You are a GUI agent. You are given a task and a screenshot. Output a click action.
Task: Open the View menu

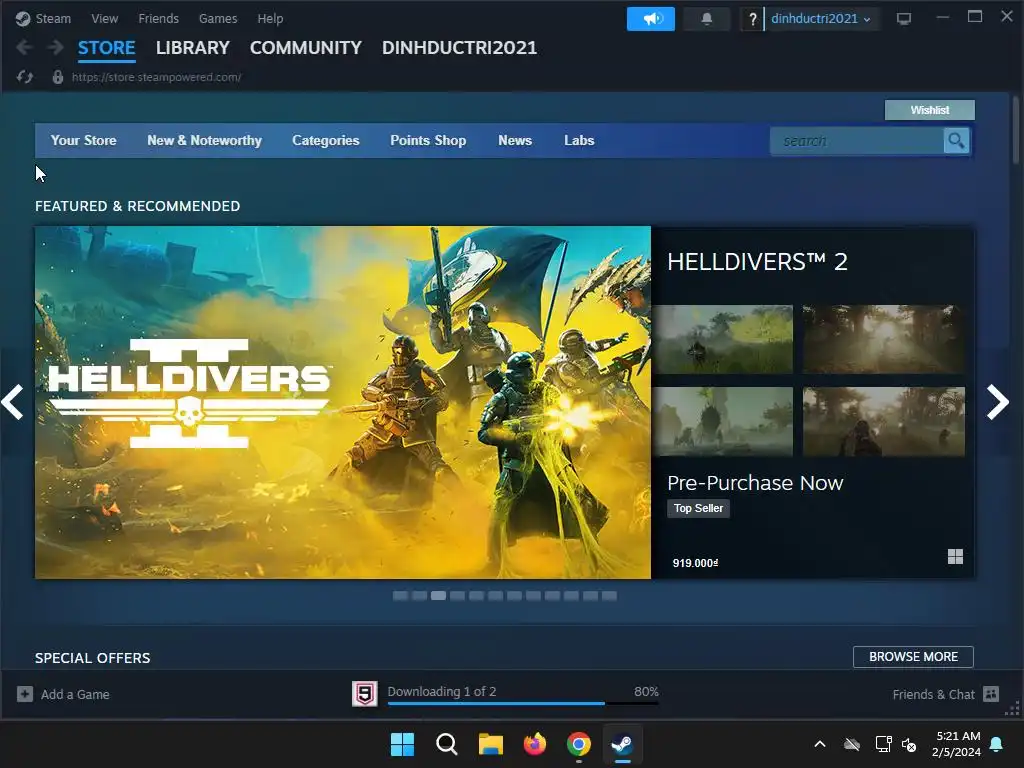(104, 18)
